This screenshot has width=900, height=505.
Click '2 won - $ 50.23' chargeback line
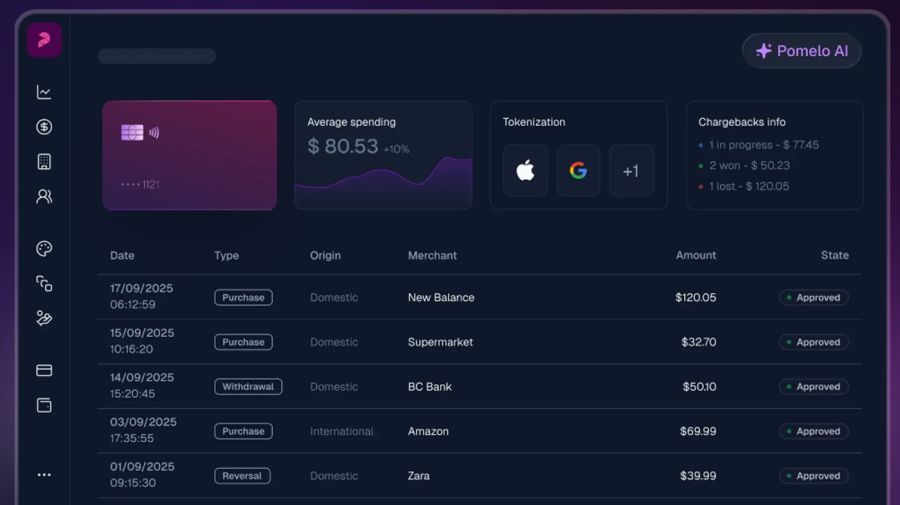click(744, 165)
